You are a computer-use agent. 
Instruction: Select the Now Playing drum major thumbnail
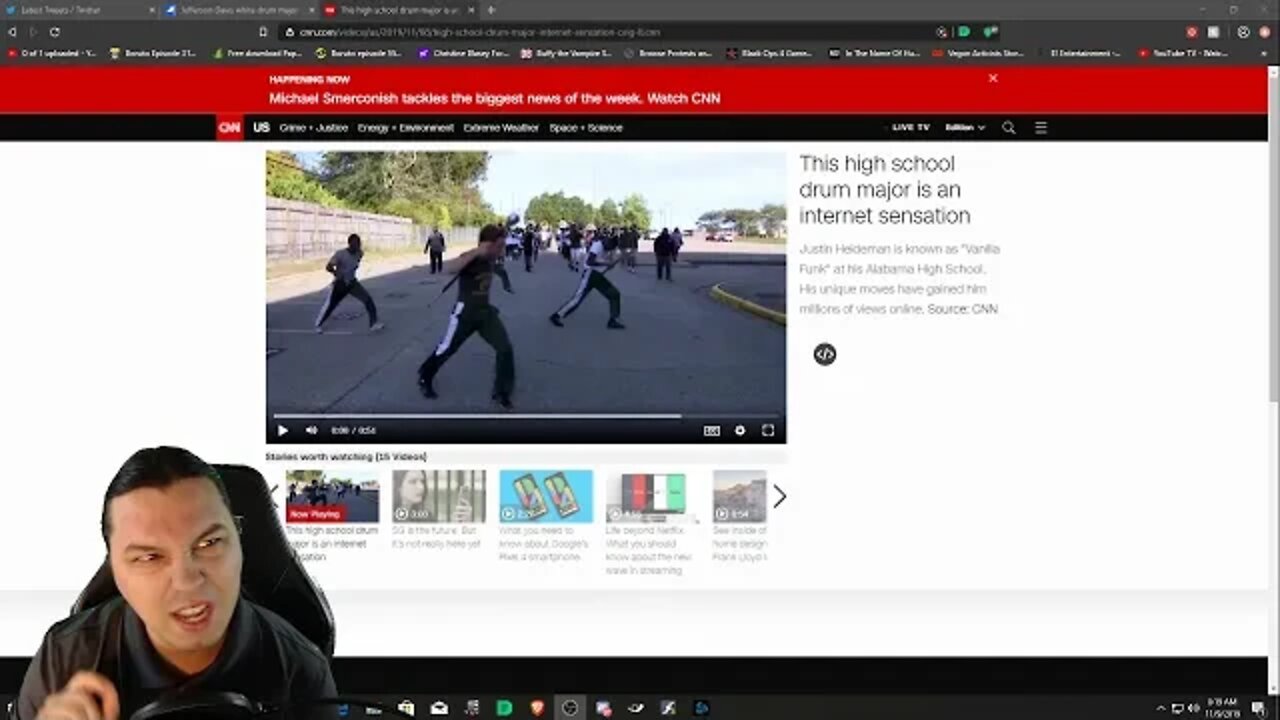[x=332, y=496]
